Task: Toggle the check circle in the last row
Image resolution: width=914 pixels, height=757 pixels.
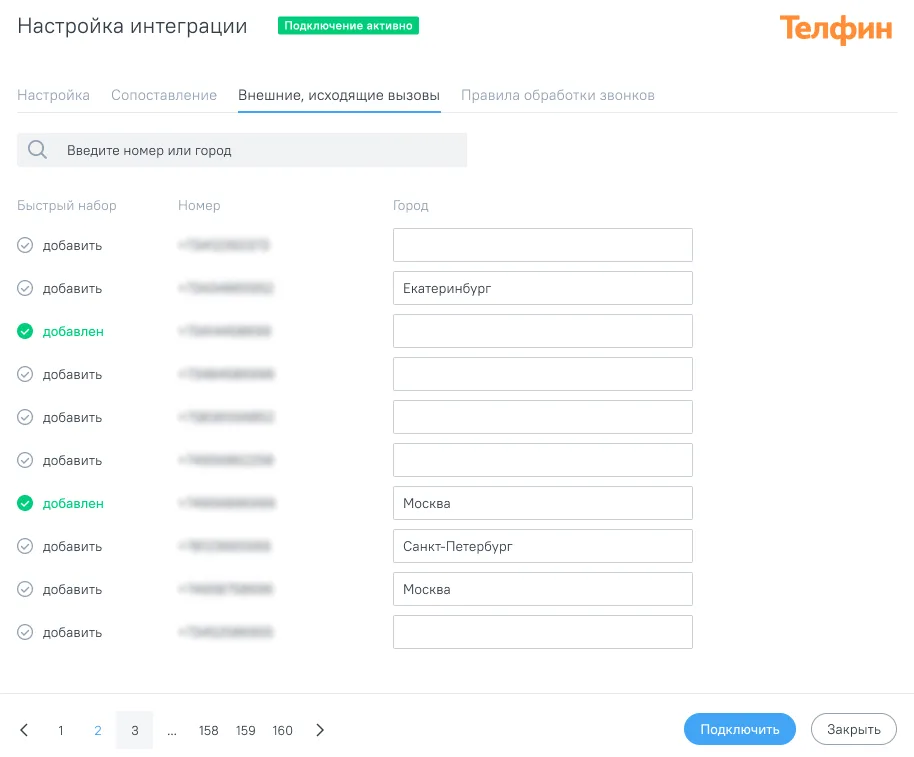Action: pos(25,632)
